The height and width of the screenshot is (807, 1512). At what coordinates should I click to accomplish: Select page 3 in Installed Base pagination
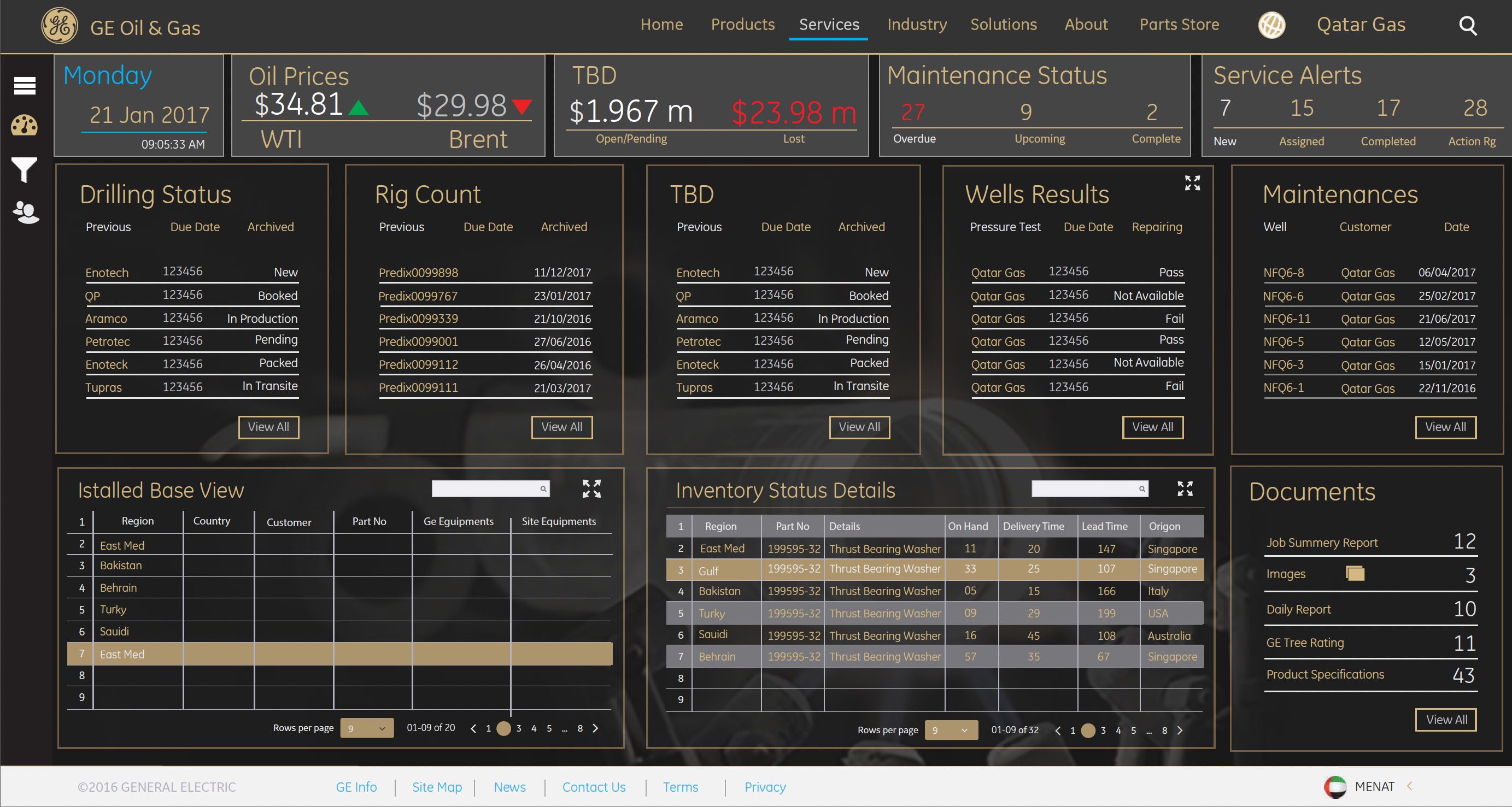[519, 728]
